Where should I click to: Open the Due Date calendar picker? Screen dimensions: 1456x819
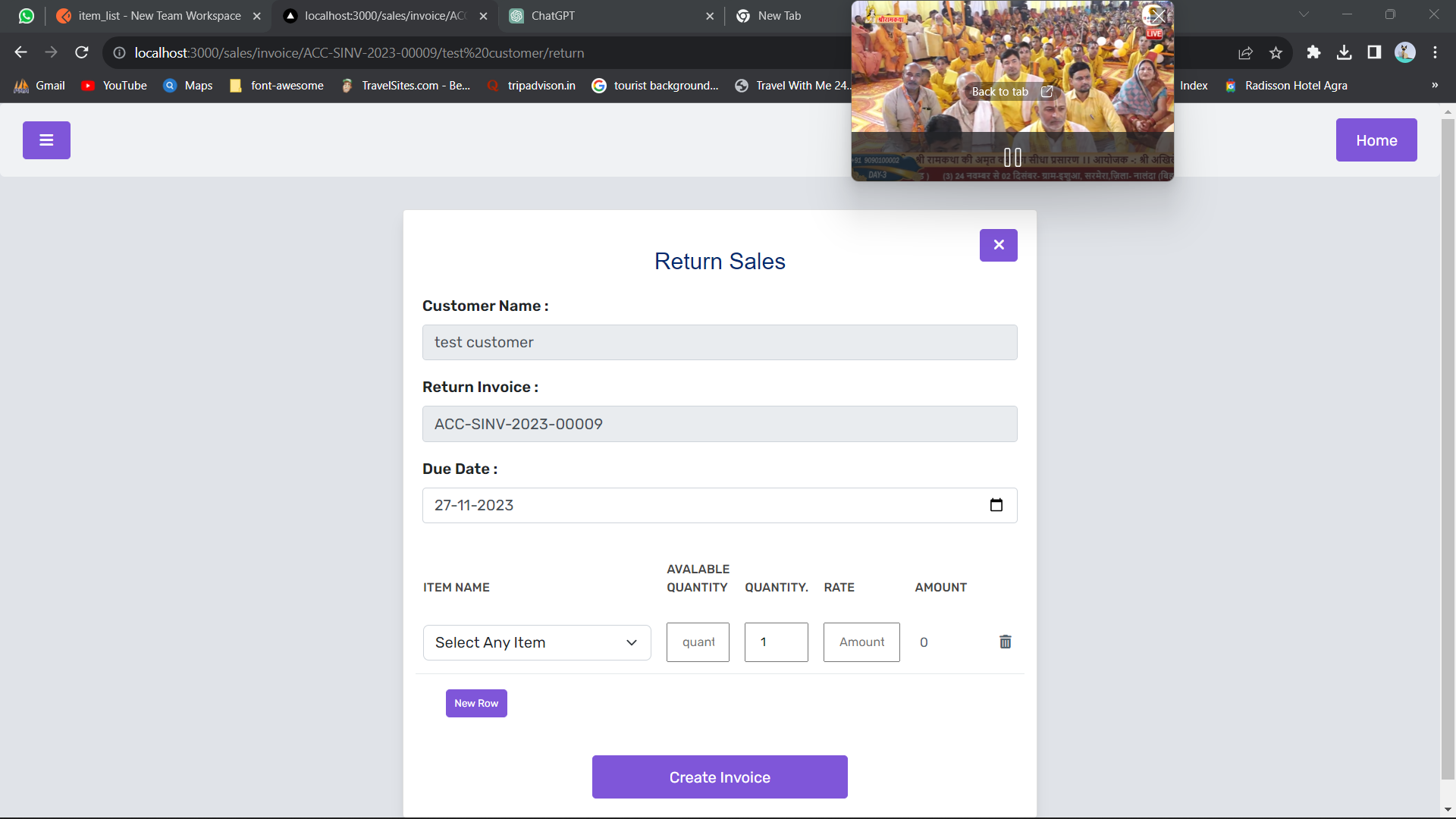click(996, 505)
